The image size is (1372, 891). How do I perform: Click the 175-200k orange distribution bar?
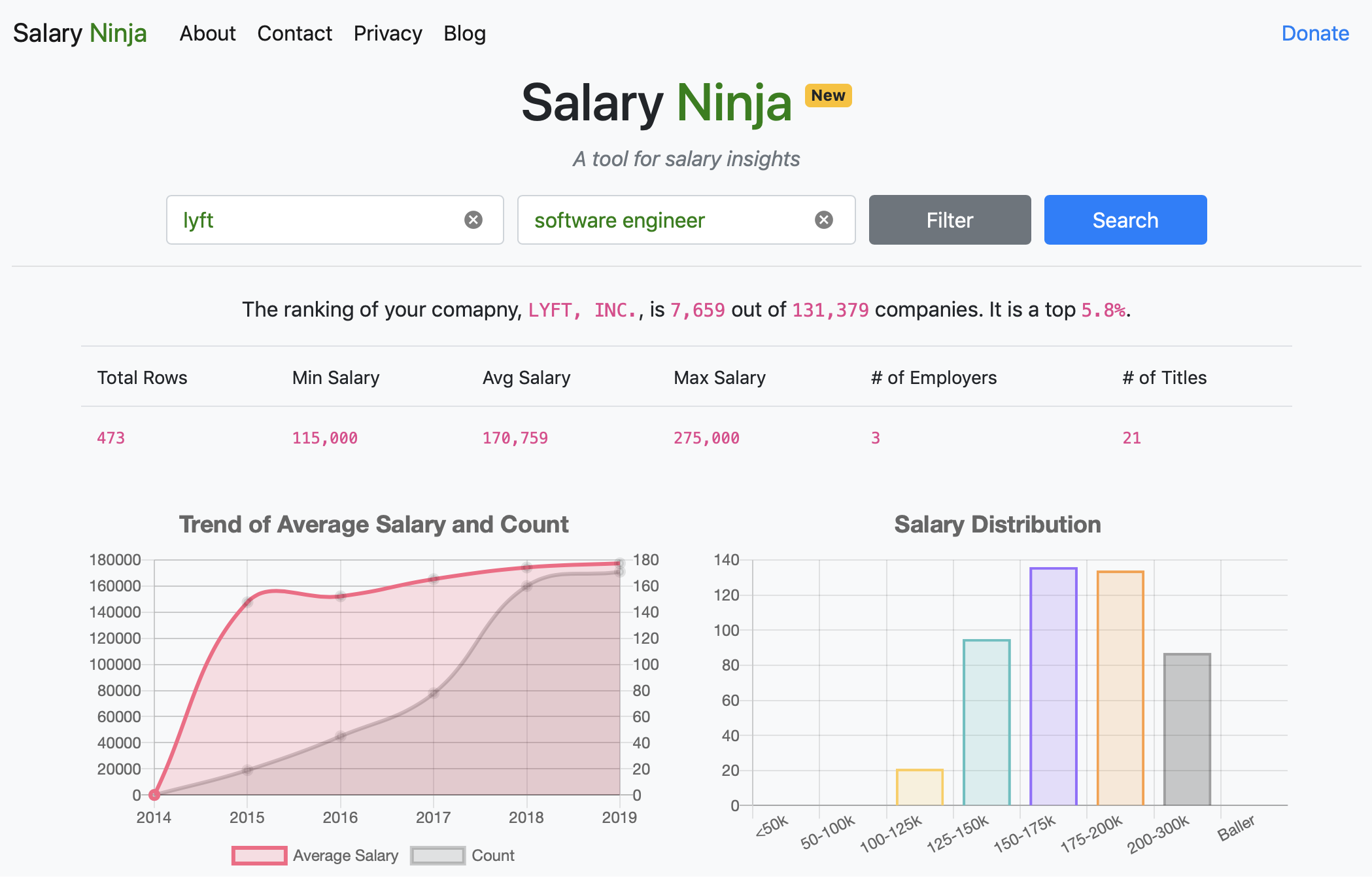coord(1120,688)
